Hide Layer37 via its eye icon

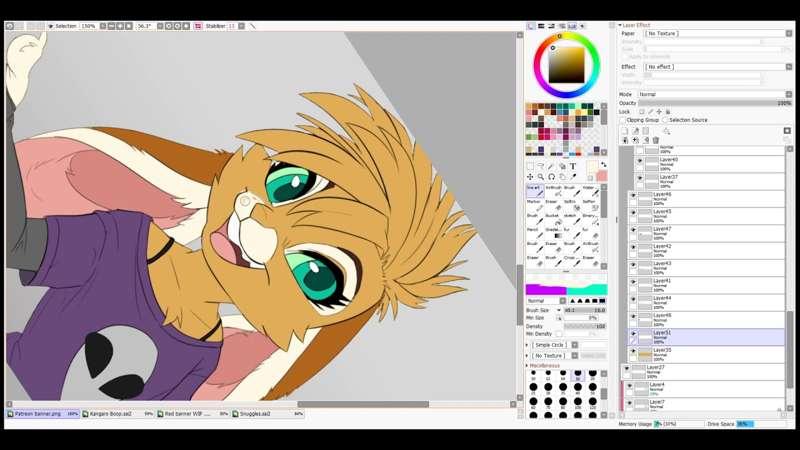point(640,179)
